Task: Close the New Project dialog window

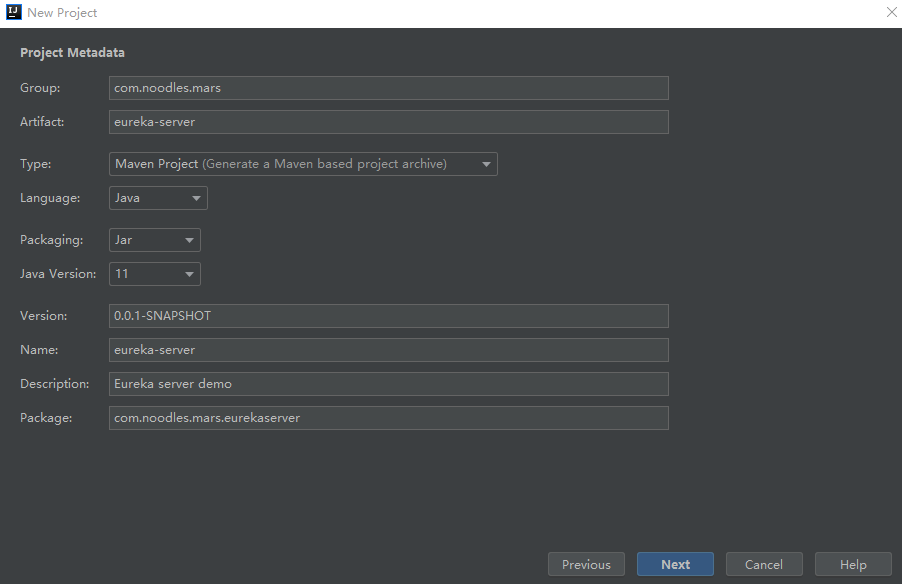Action: (x=891, y=13)
